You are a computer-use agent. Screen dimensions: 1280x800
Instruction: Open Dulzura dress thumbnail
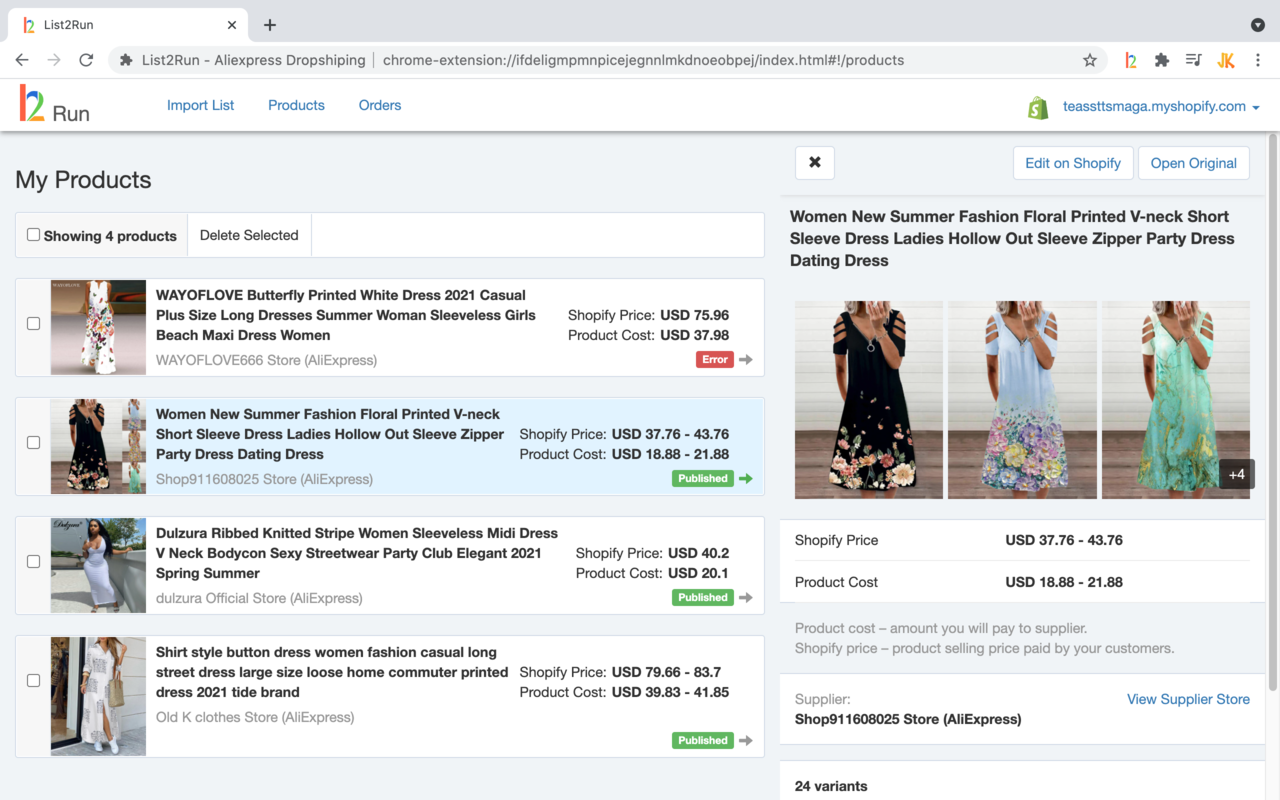(x=98, y=565)
